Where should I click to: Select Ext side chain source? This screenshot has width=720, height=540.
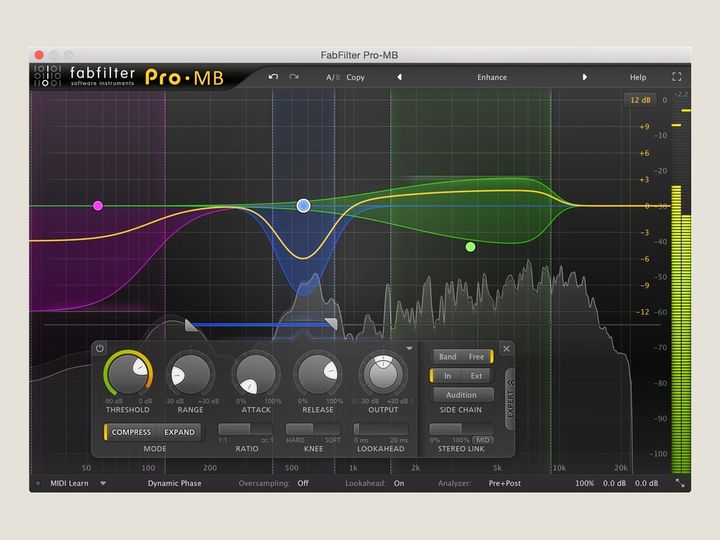(x=476, y=376)
